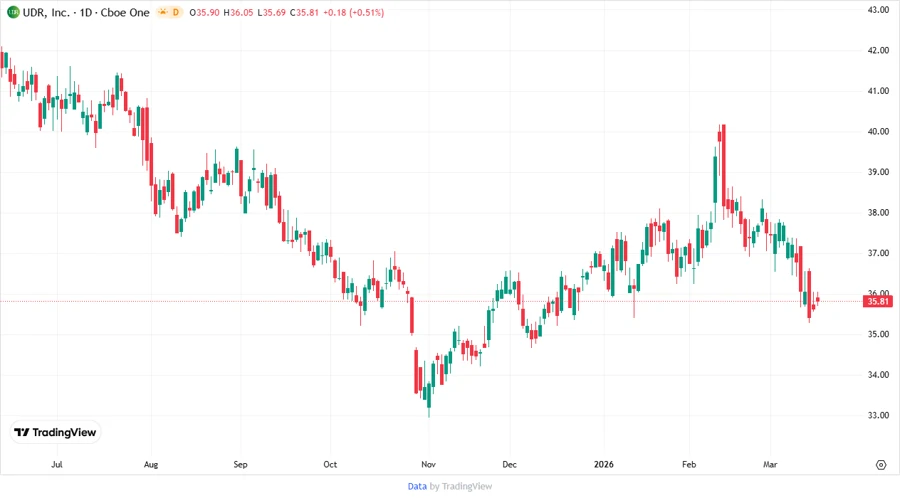Viewport: 900px width, 498px height.
Task: Click the orange D data-delay badge
Action: [176, 12]
